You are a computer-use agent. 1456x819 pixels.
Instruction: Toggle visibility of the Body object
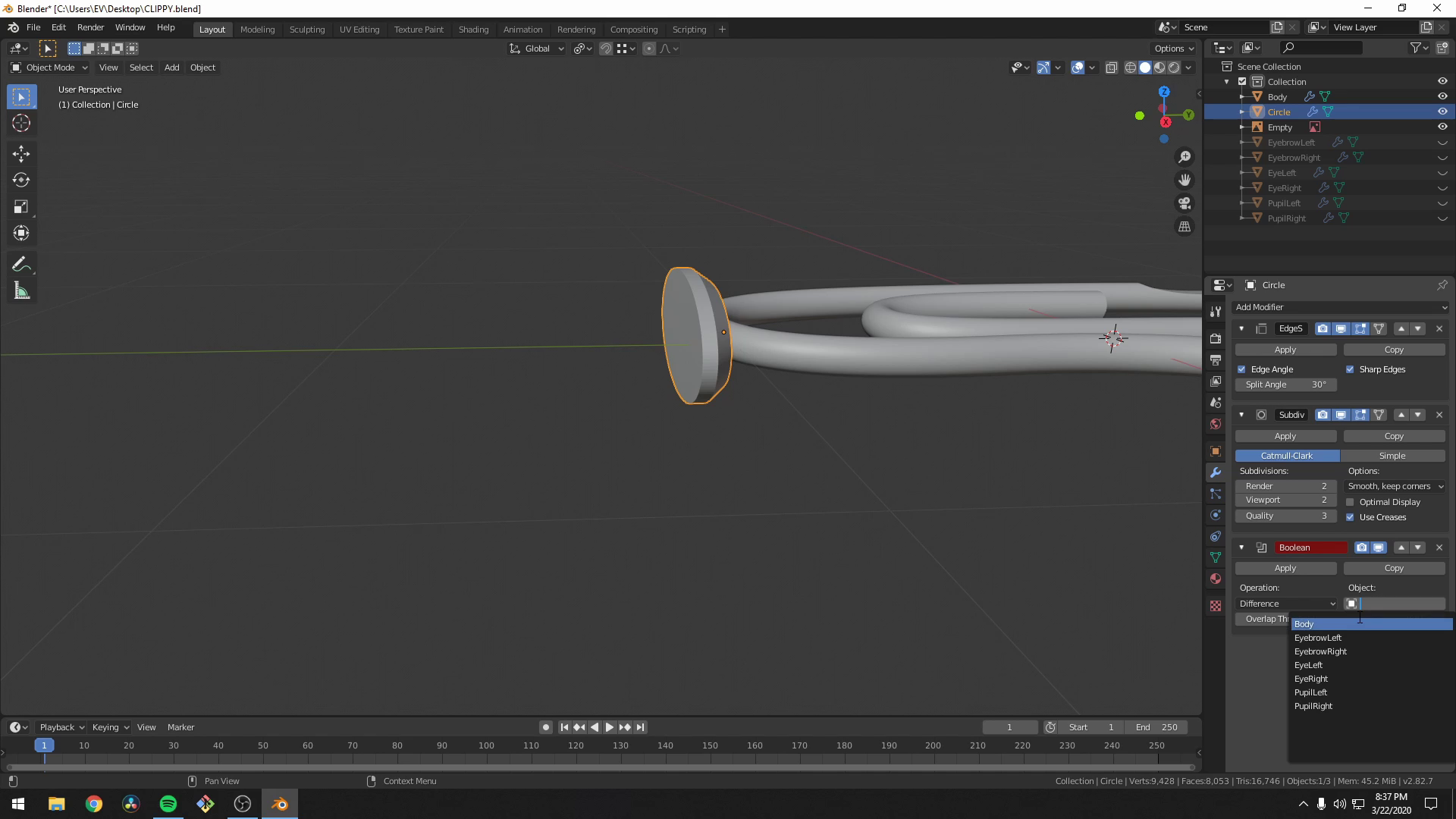1442,96
